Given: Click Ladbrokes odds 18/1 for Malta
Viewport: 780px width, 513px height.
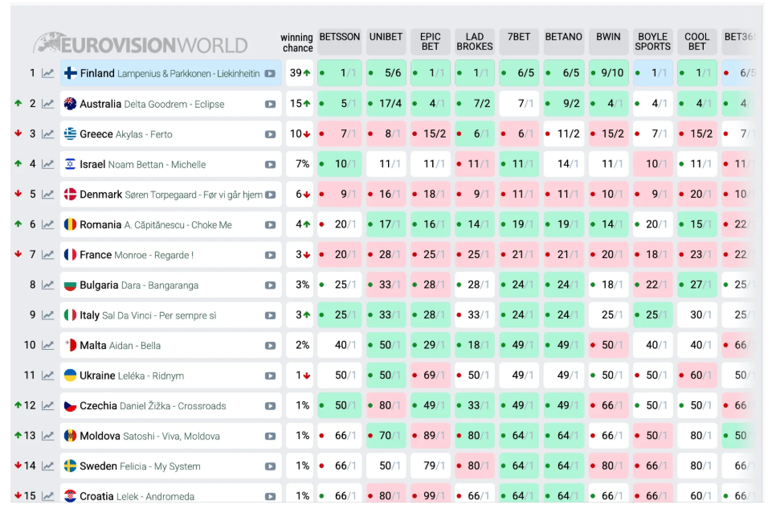Looking at the screenshot, I should (x=475, y=345).
